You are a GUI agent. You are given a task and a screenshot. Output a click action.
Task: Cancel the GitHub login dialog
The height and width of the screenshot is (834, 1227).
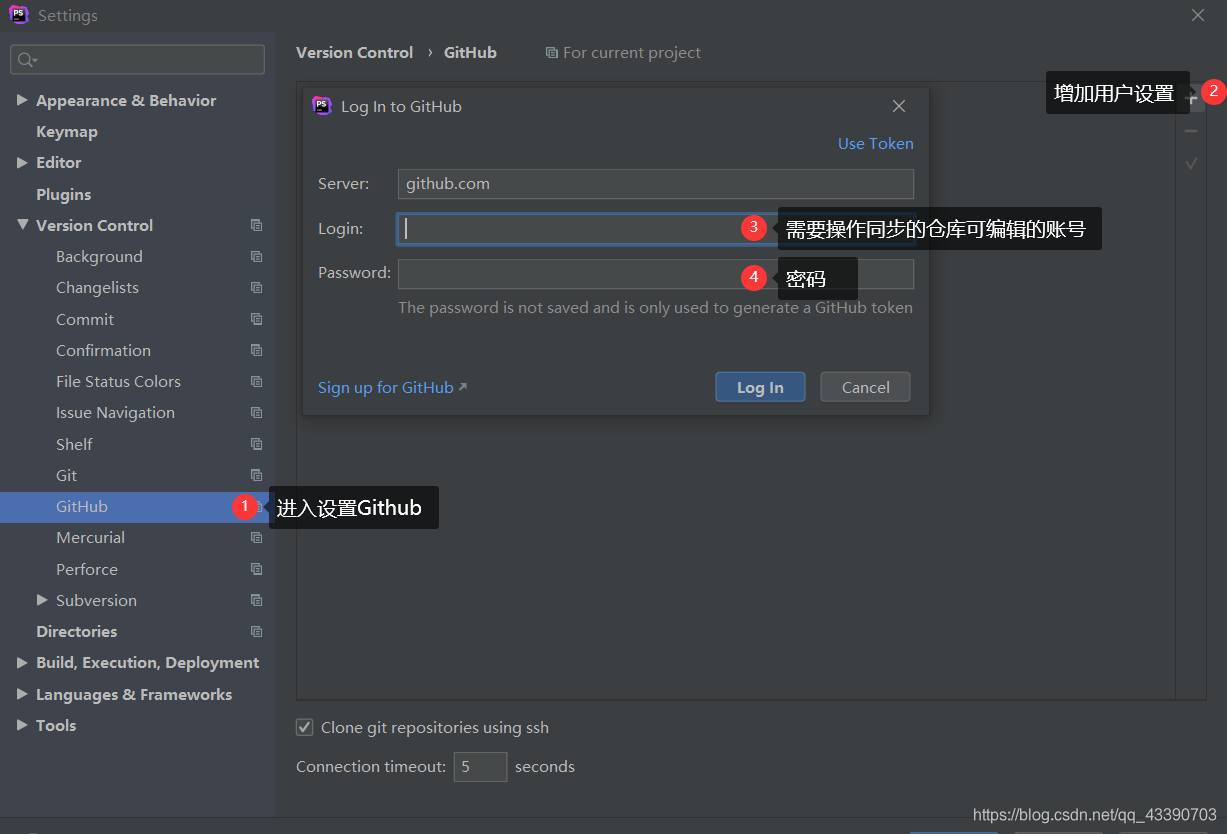click(865, 387)
